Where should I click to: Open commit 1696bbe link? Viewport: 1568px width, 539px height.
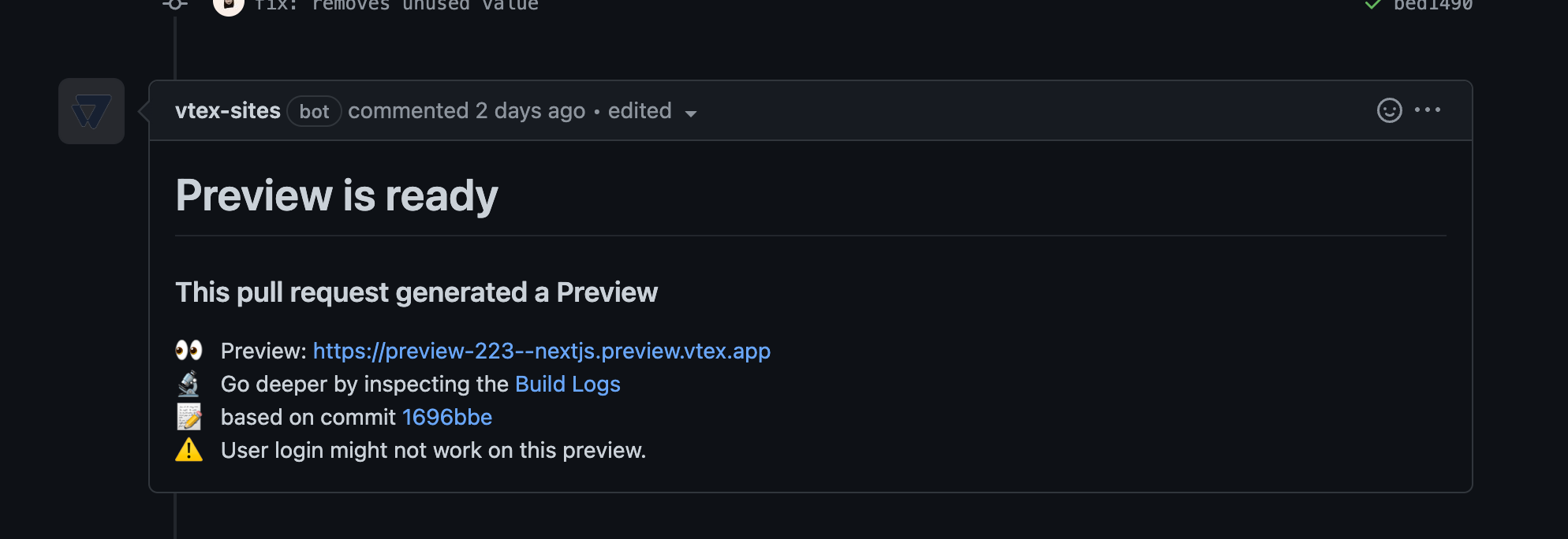pos(447,417)
